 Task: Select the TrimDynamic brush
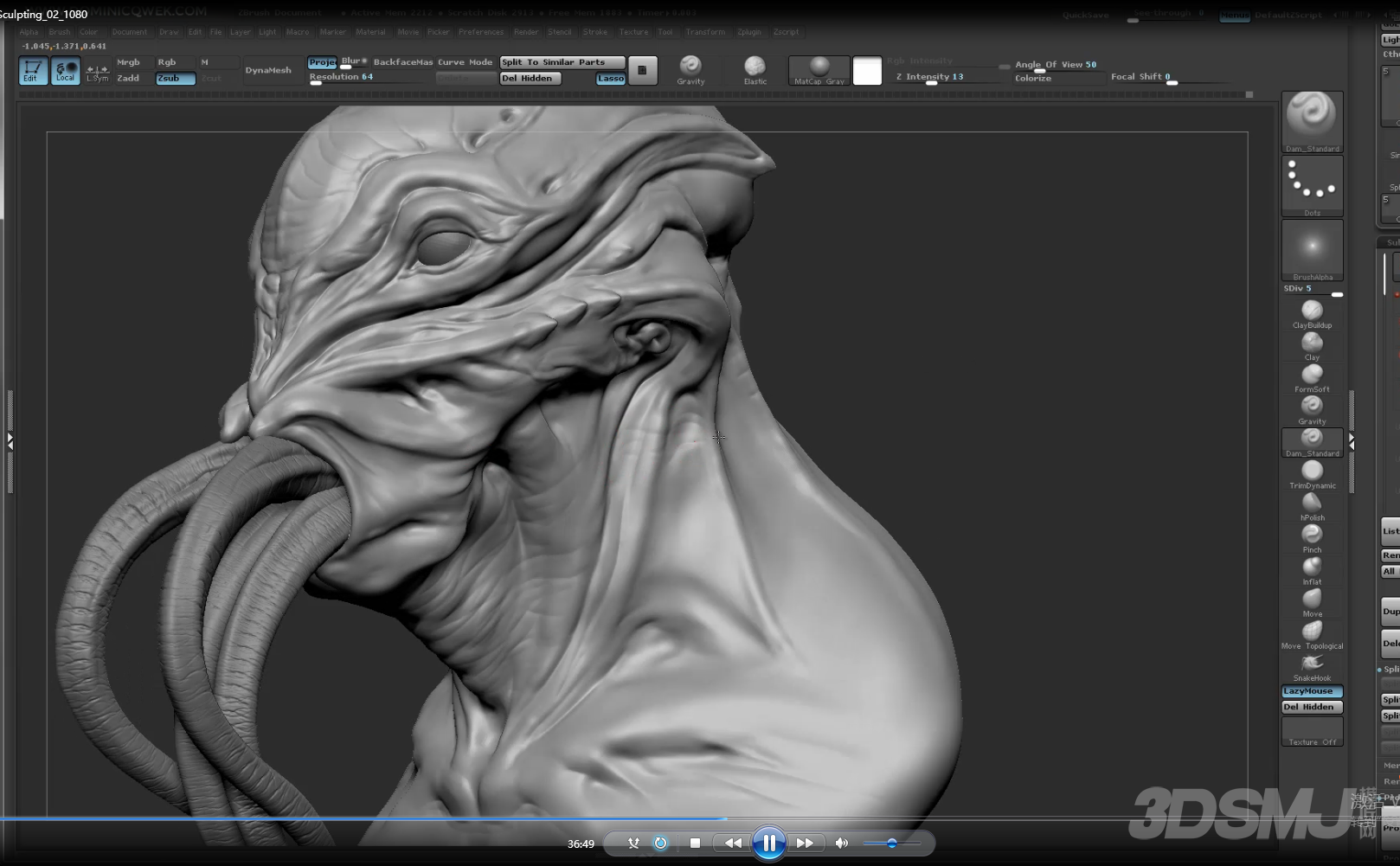[1312, 474]
